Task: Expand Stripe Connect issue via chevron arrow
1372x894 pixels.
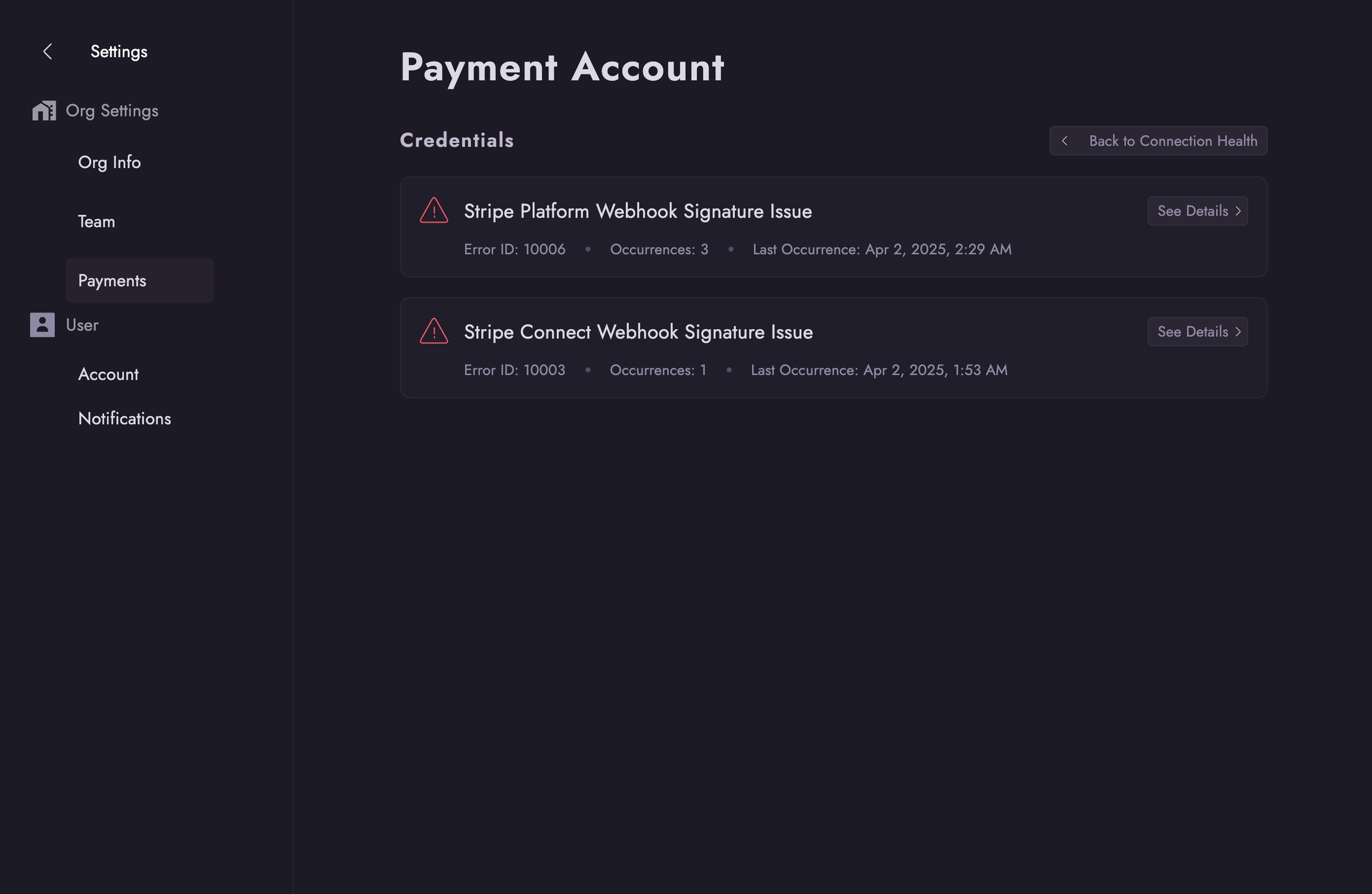Action: coord(1238,332)
